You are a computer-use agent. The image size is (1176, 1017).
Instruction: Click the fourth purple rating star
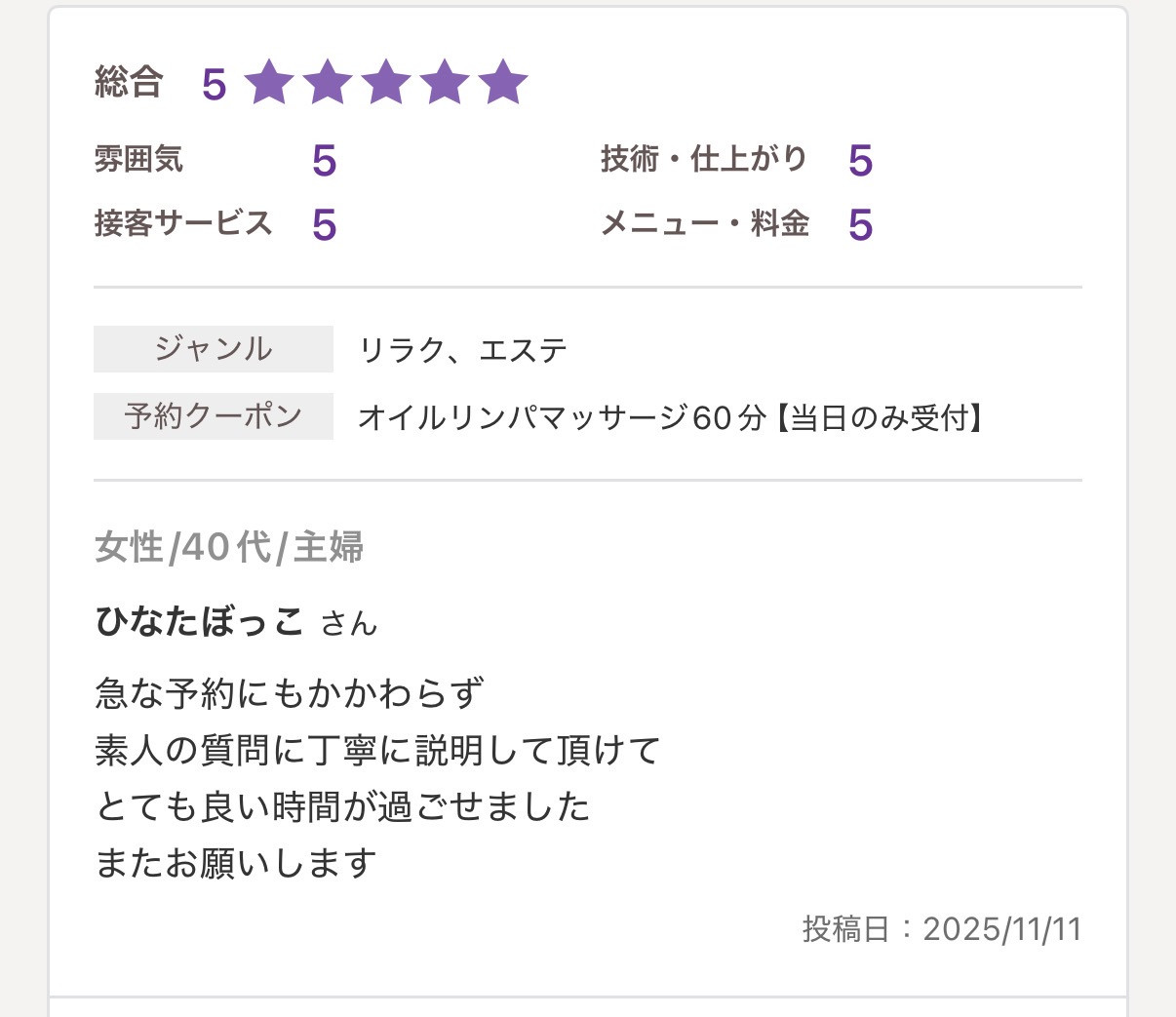pos(445,83)
